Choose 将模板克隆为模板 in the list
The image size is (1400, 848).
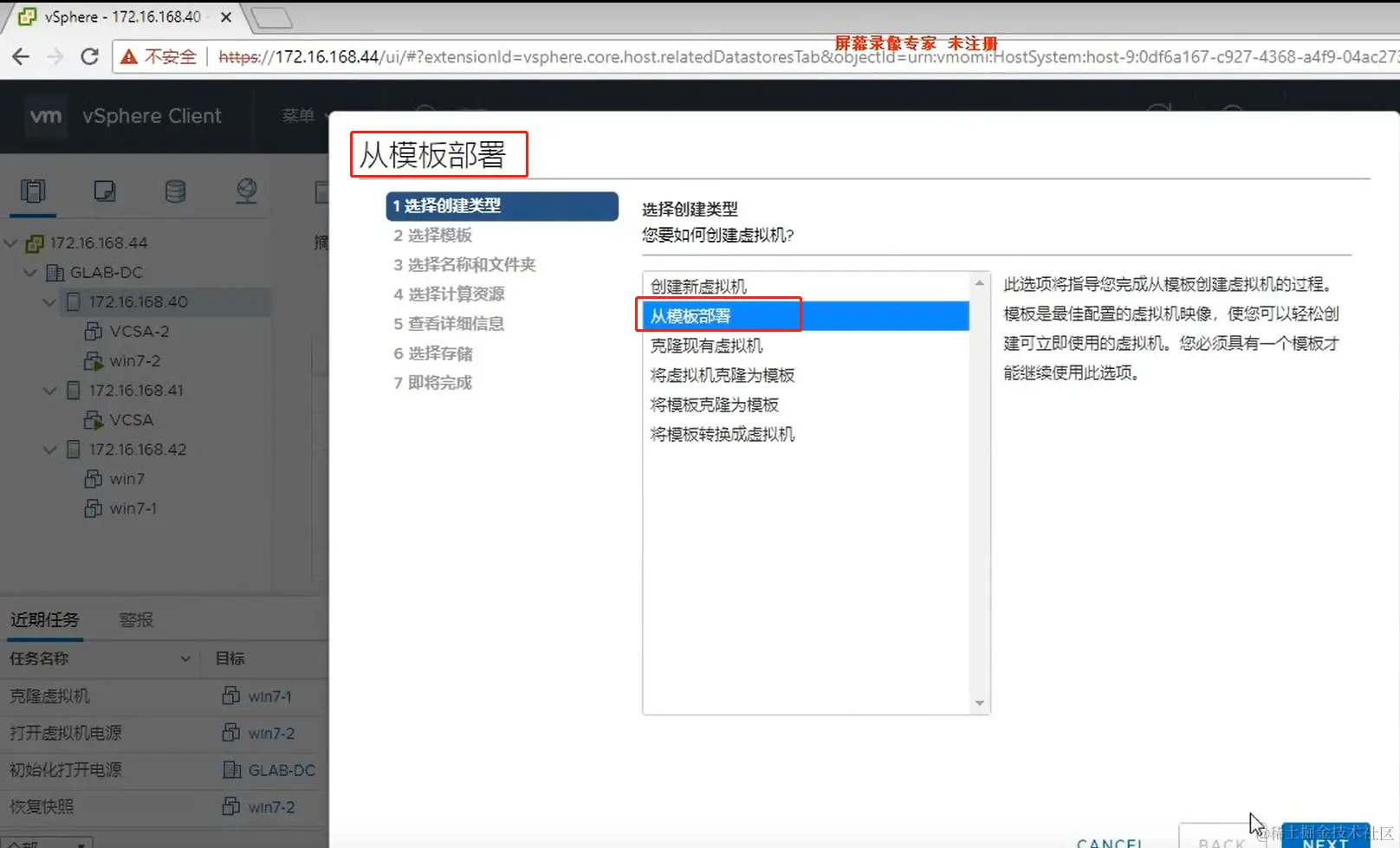coord(806,405)
